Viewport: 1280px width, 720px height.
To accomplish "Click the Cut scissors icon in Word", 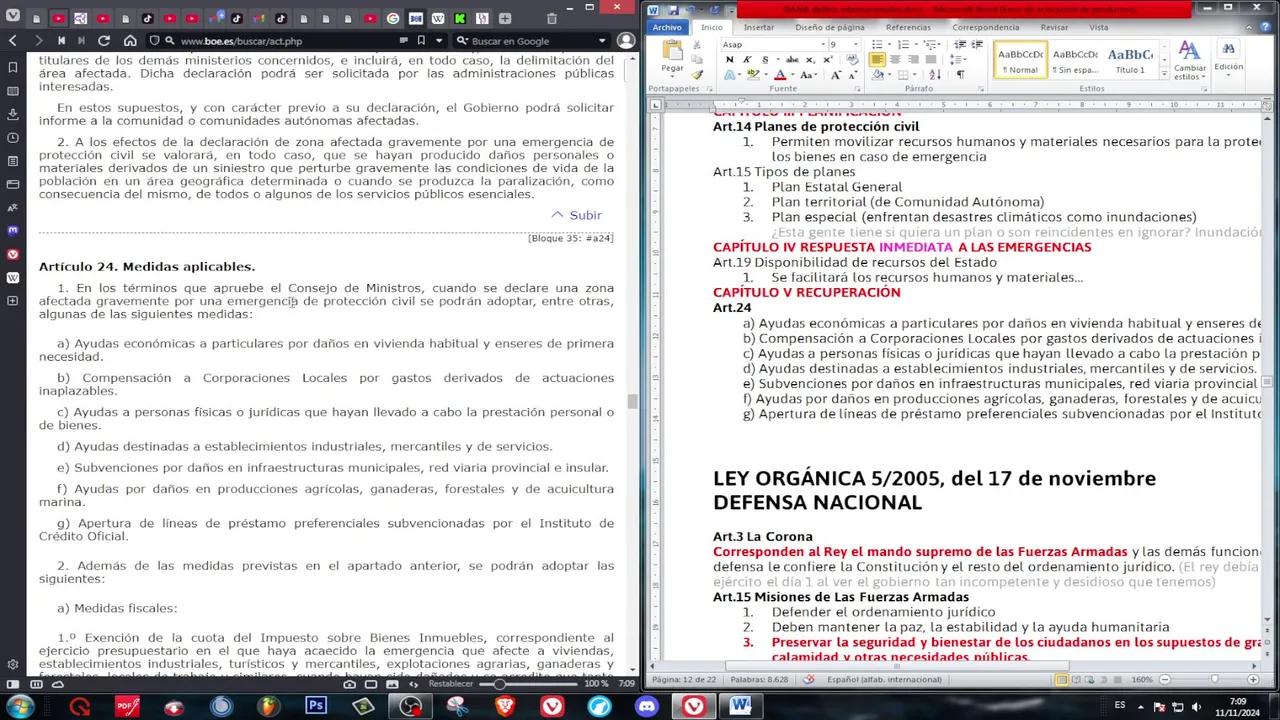I will coord(699,45).
